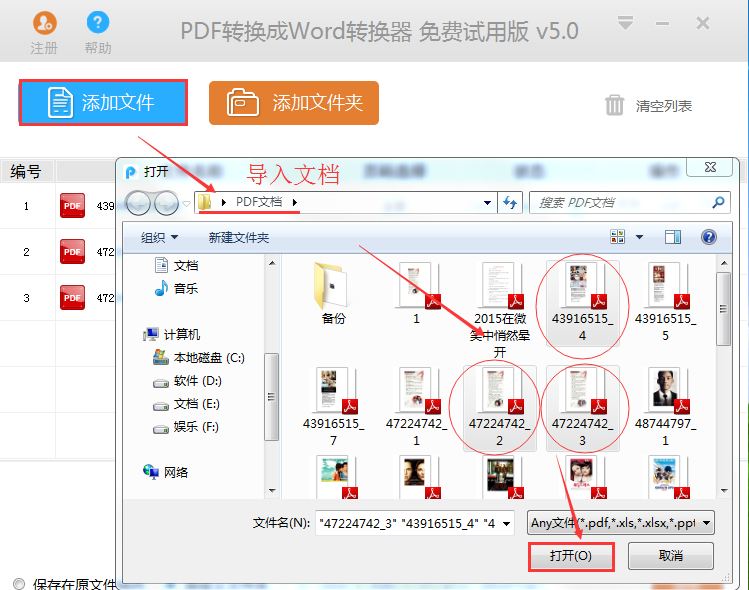
Task: Open 文档 (E:) drive
Action: point(186,404)
